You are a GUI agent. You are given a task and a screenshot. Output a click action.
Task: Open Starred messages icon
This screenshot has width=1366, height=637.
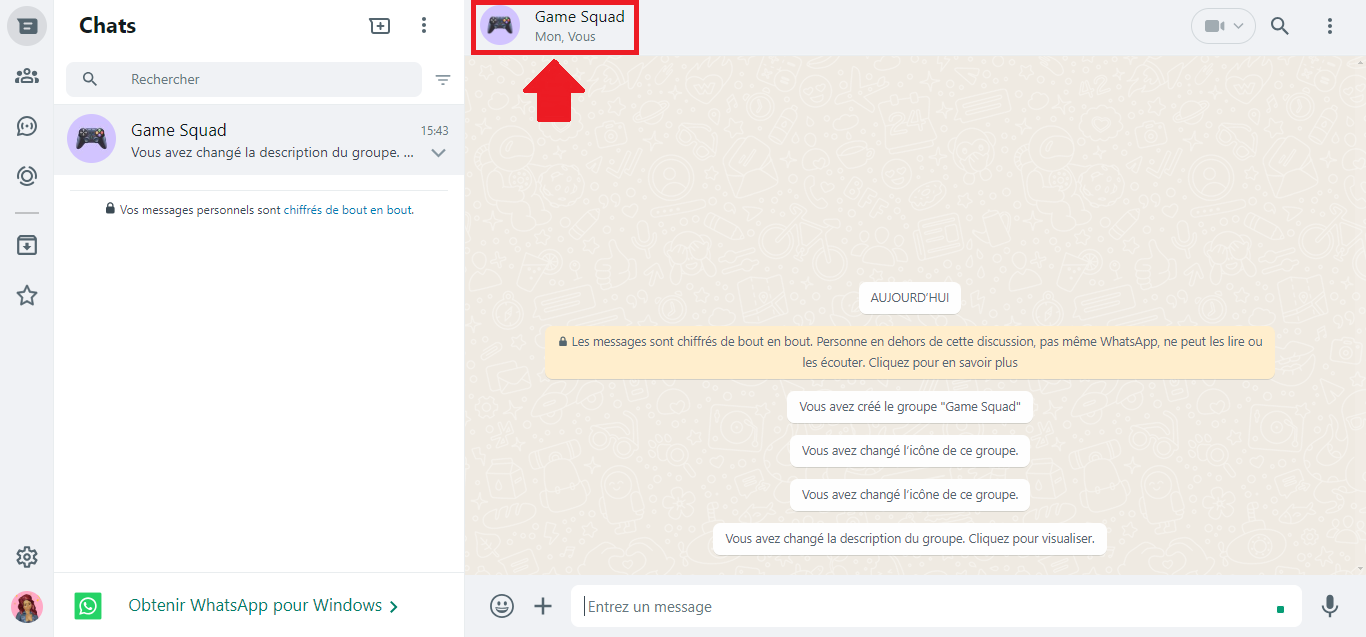coord(27,295)
